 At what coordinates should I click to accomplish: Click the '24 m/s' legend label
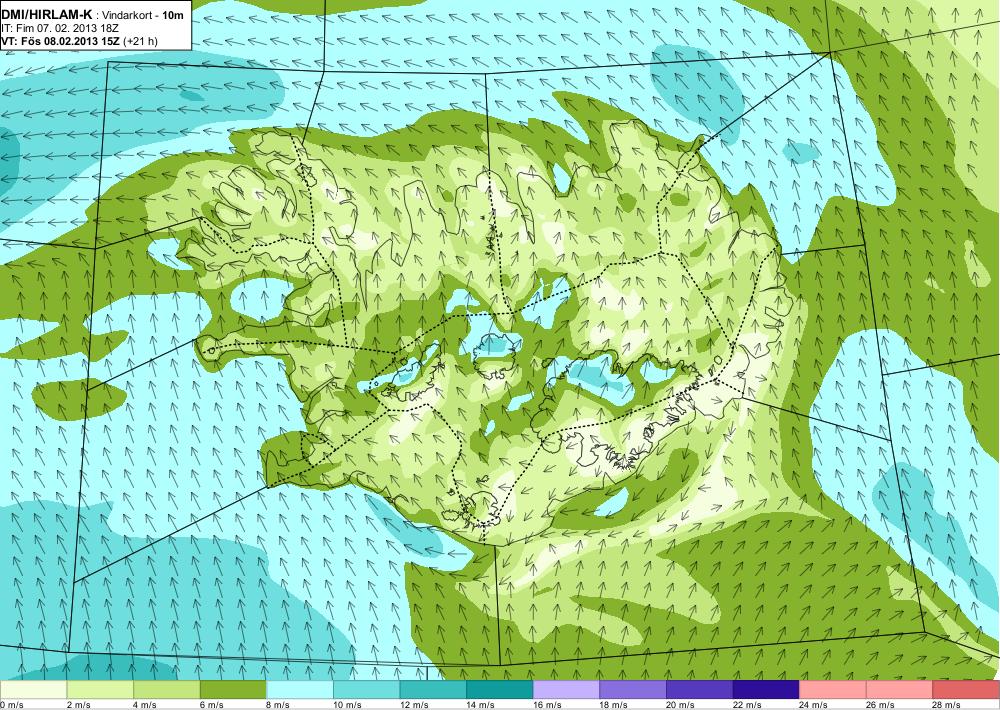point(814,705)
